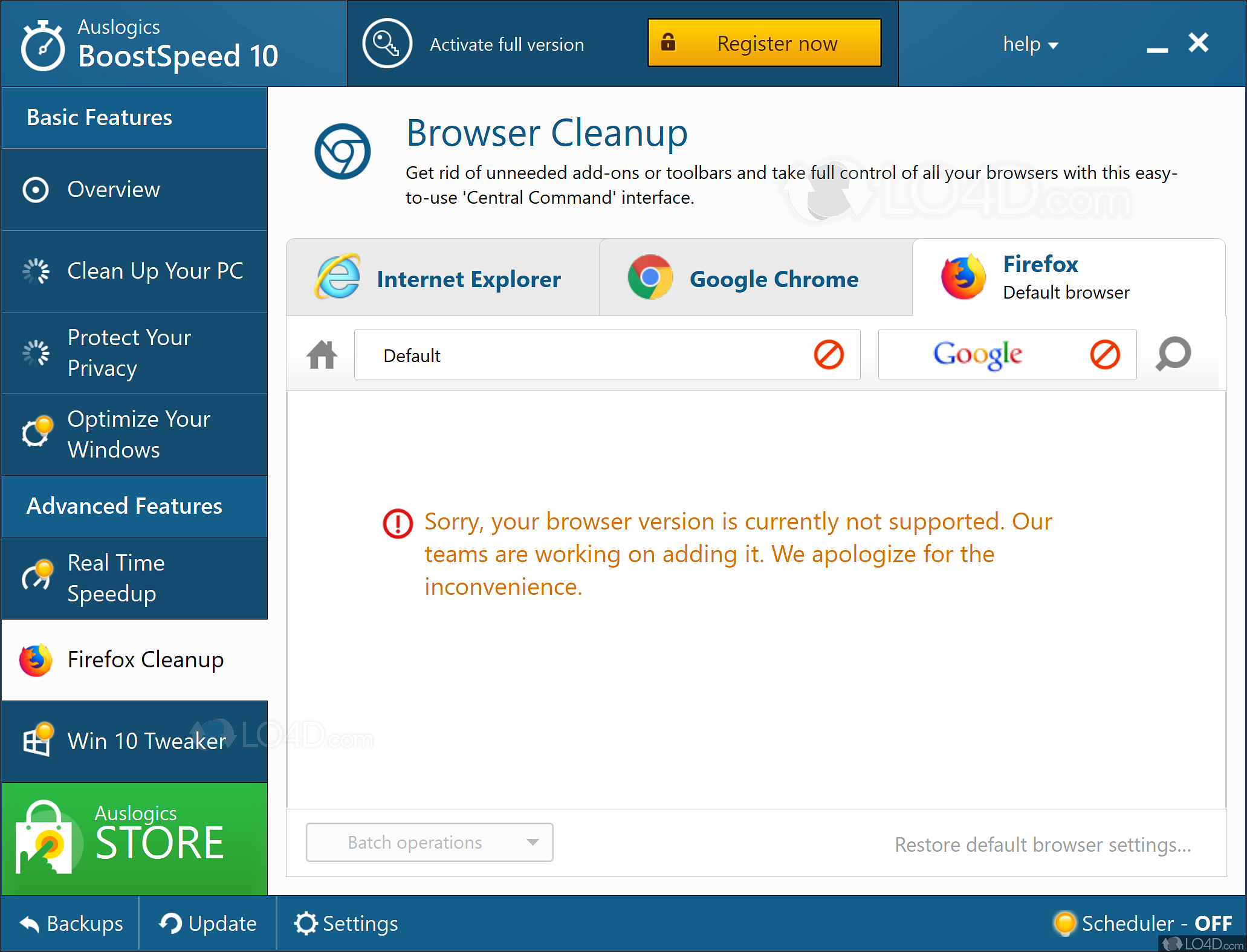The height and width of the screenshot is (952, 1247).
Task: Click the Browser Cleanup header icon
Action: tap(342, 152)
